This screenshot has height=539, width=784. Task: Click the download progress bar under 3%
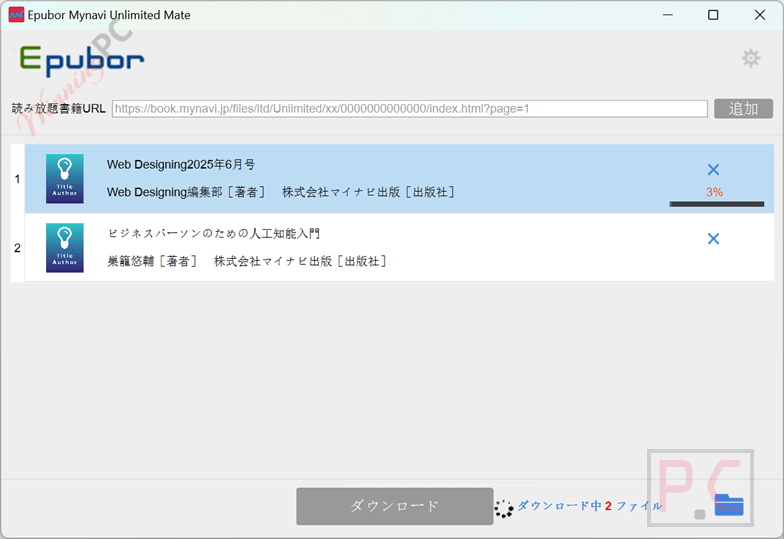(x=716, y=204)
